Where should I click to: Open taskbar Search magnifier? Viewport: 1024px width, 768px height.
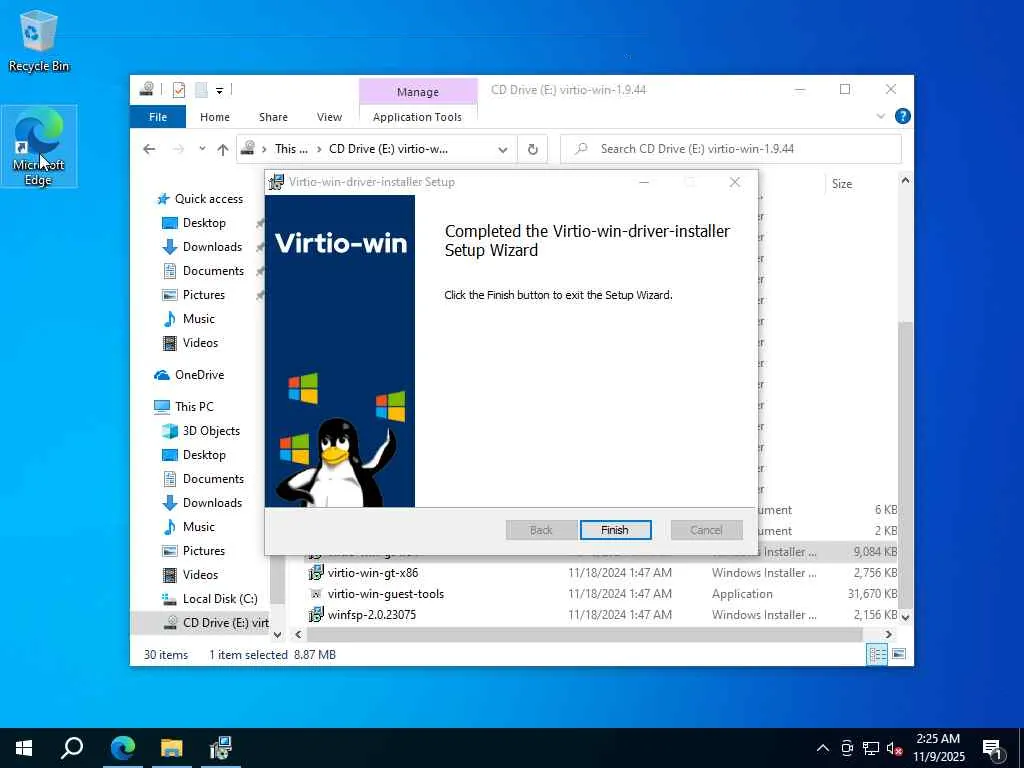(72, 748)
